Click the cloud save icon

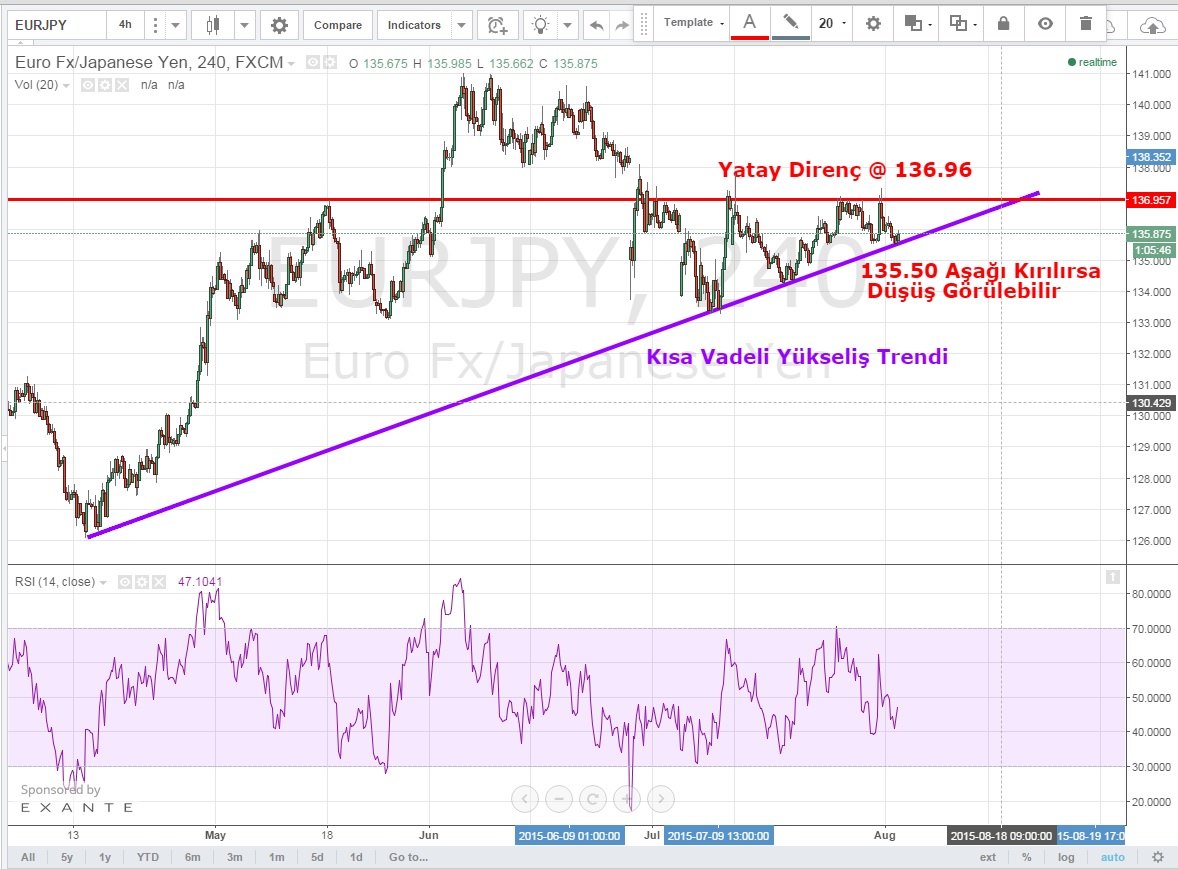coord(1153,25)
